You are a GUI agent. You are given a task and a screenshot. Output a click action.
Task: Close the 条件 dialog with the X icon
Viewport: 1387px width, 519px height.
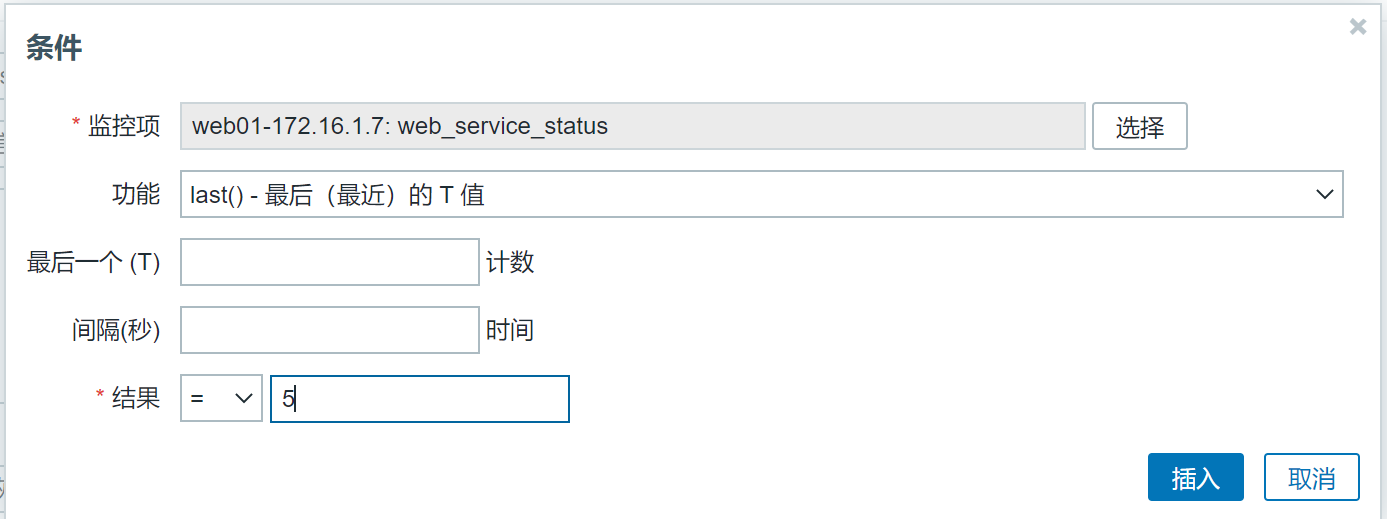(x=1357, y=28)
